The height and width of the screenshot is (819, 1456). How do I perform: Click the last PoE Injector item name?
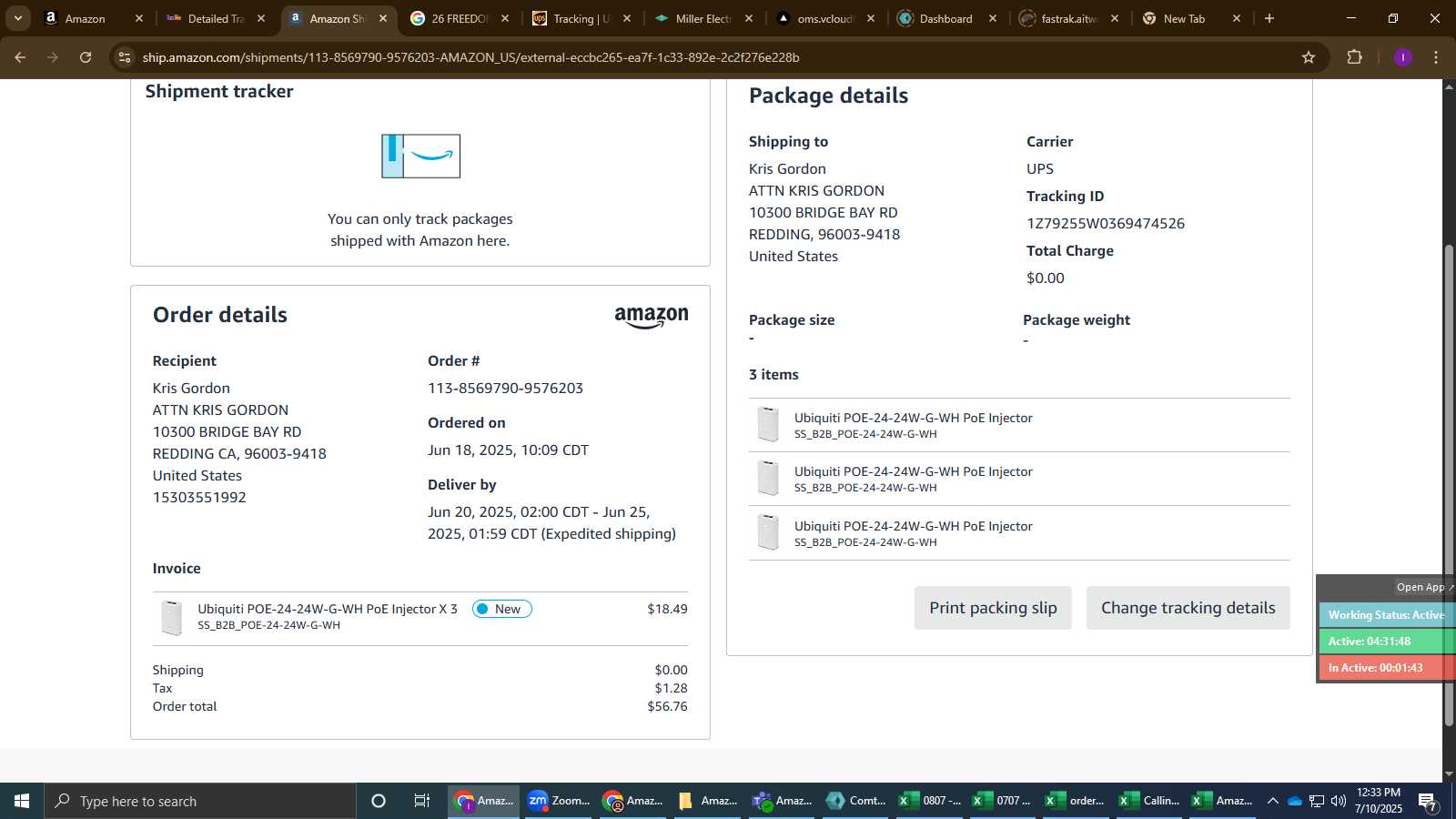point(913,526)
